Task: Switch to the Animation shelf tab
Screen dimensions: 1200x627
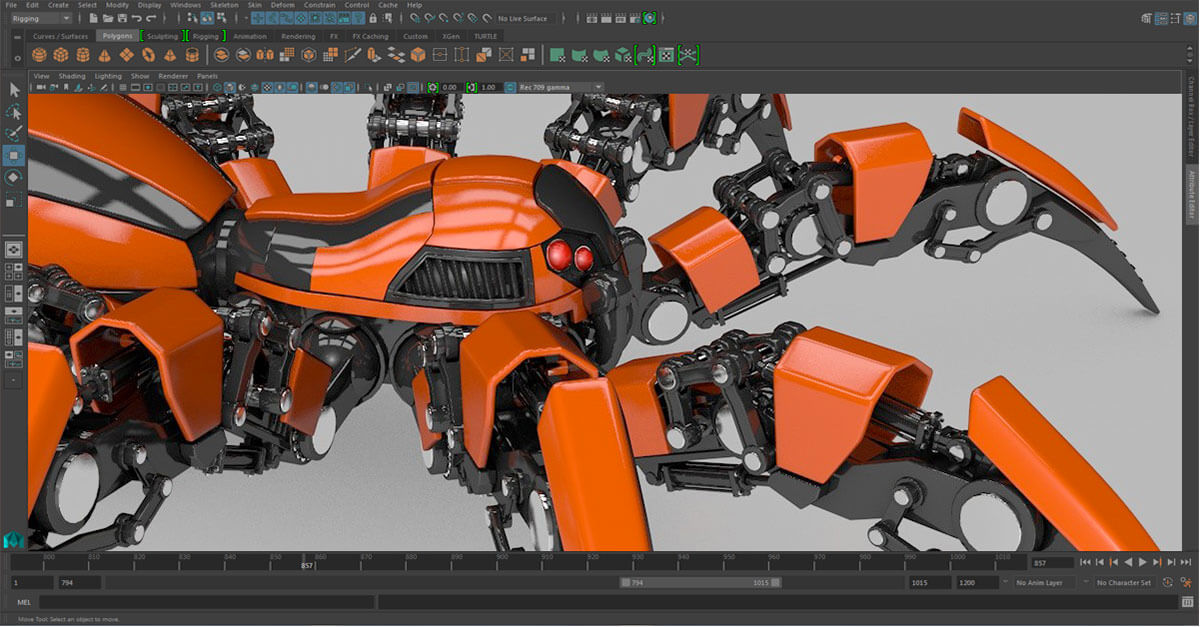Action: pyautogui.click(x=250, y=36)
